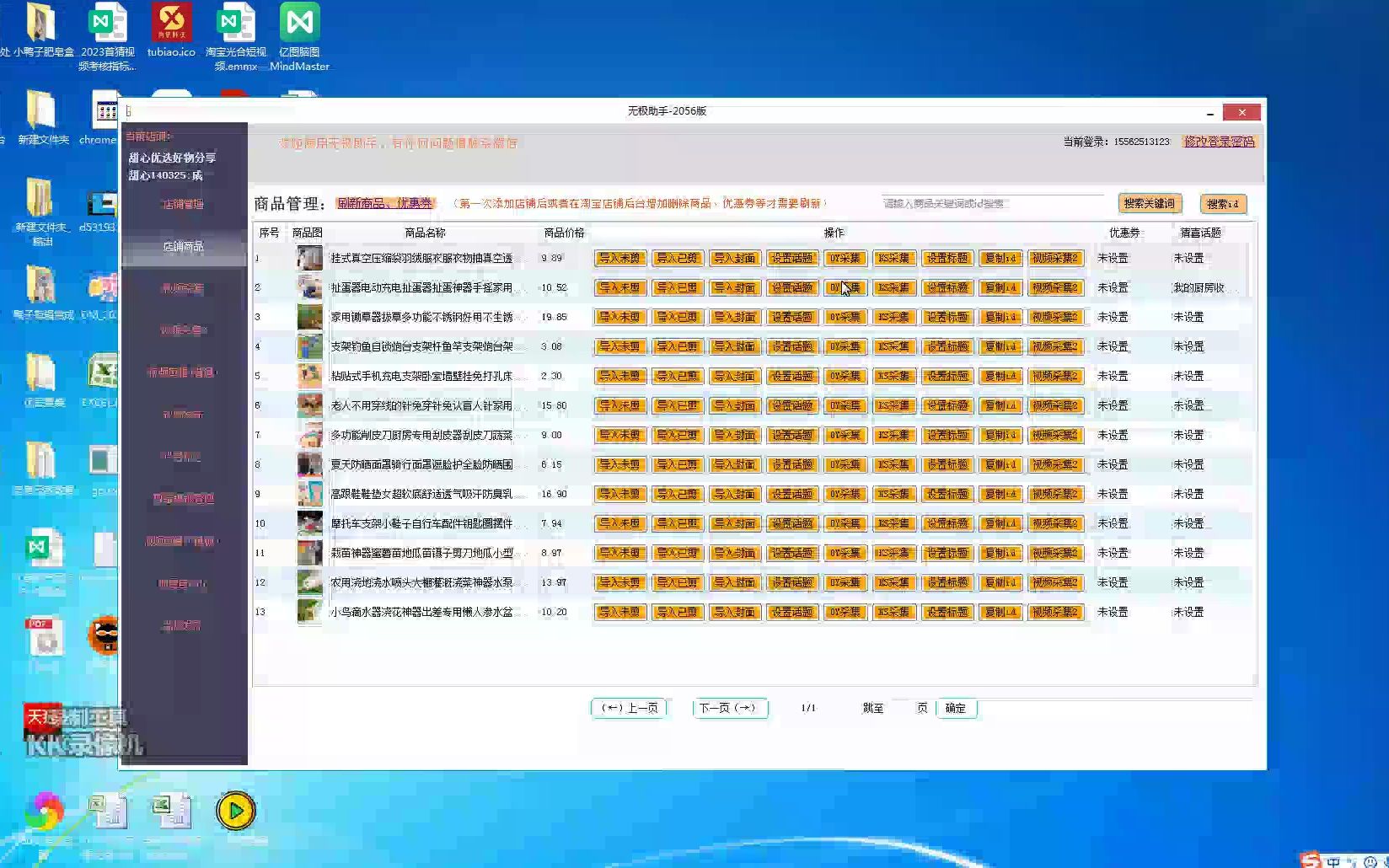The height and width of the screenshot is (868, 1389).
Task: Focus the product keyword search field
Action: click(x=993, y=203)
